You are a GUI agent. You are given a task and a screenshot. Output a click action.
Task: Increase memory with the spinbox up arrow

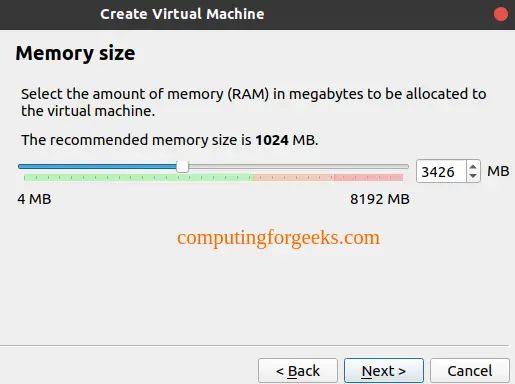(473, 167)
